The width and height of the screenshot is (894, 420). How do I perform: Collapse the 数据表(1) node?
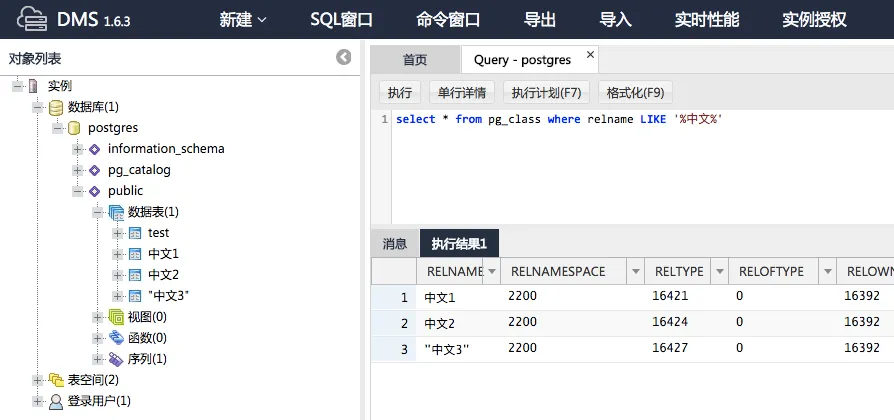(98, 212)
